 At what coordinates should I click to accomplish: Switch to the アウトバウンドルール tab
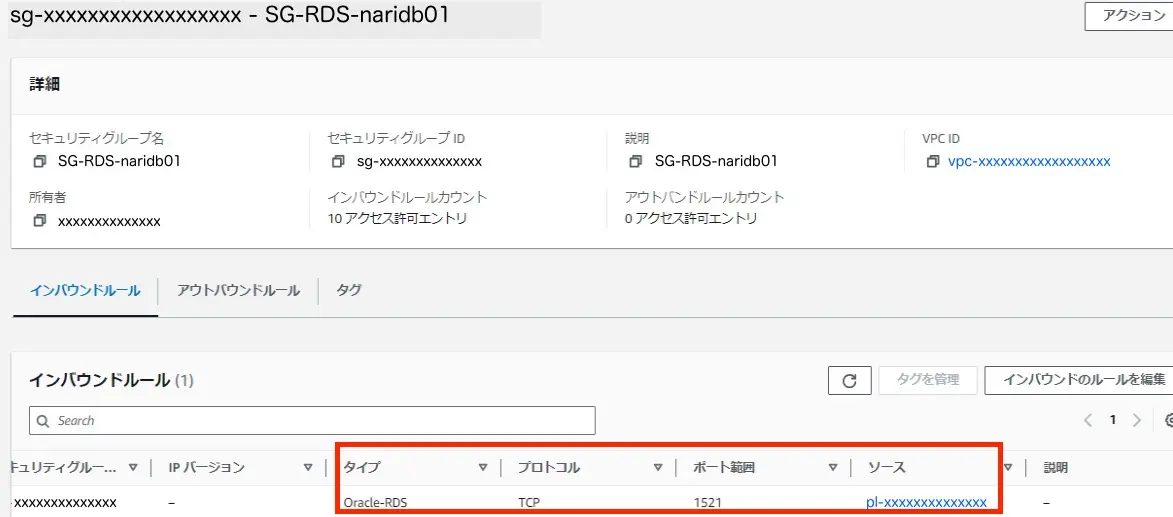point(238,291)
